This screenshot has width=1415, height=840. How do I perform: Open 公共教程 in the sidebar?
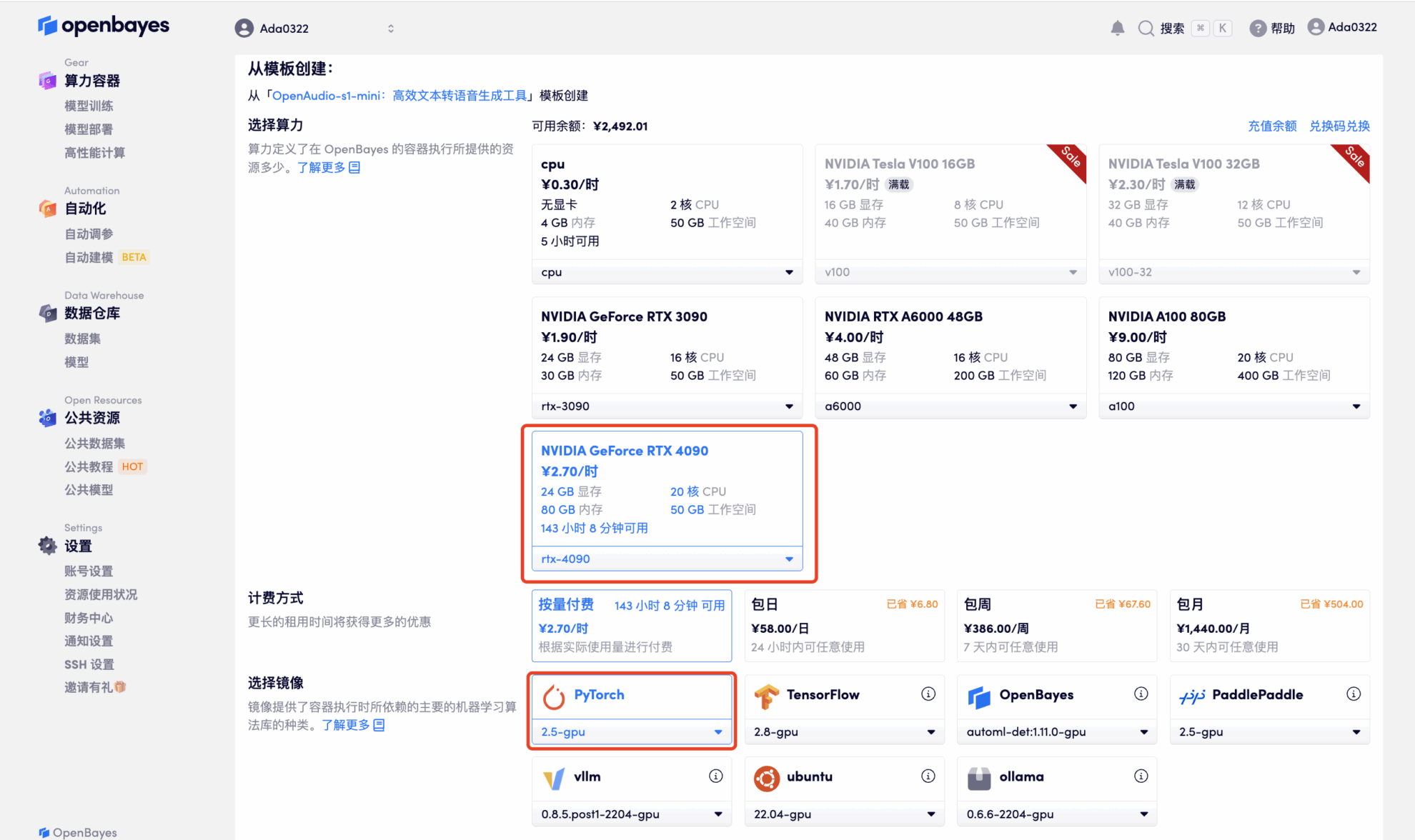(89, 466)
